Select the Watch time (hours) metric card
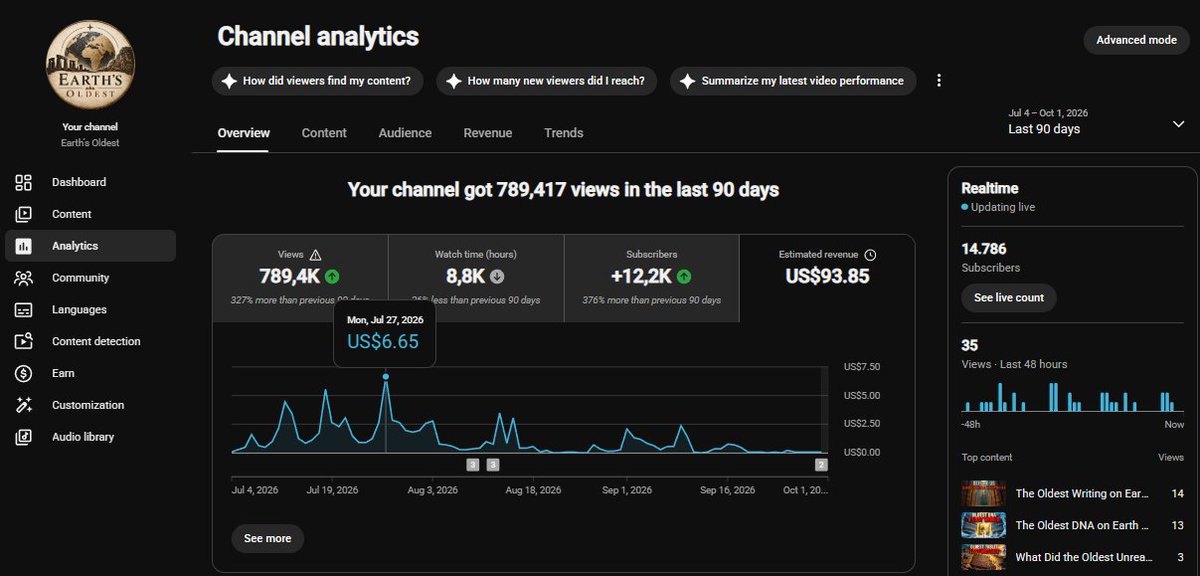The height and width of the screenshot is (576, 1200). point(476,278)
